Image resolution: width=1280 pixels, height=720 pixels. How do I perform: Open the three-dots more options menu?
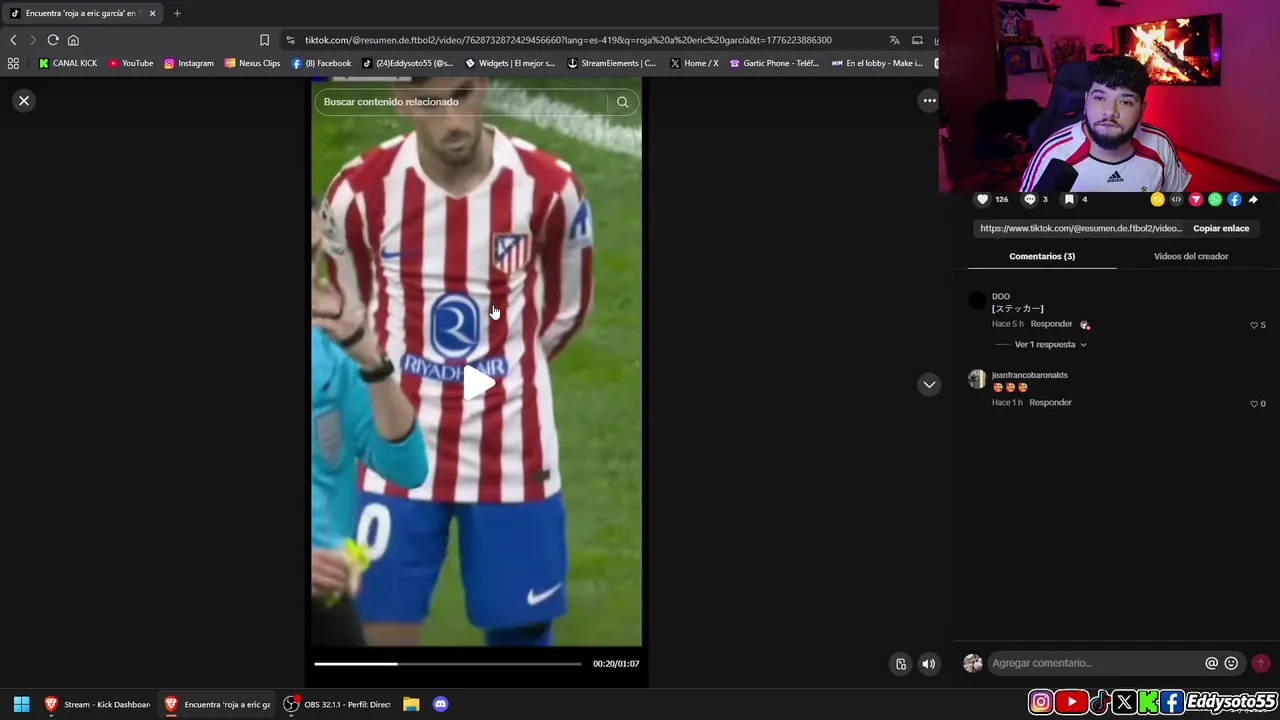[x=929, y=100]
